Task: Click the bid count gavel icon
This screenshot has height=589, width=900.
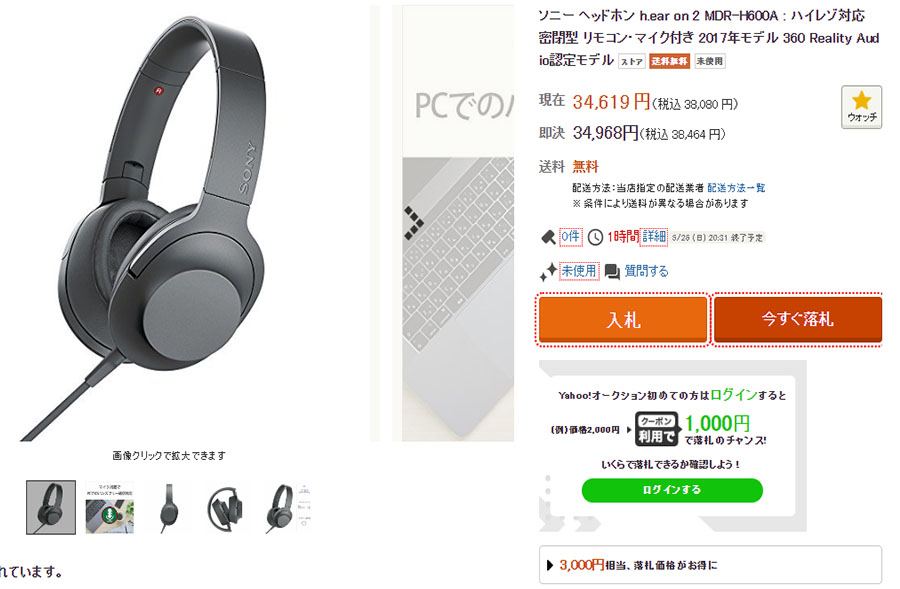Action: click(x=548, y=237)
